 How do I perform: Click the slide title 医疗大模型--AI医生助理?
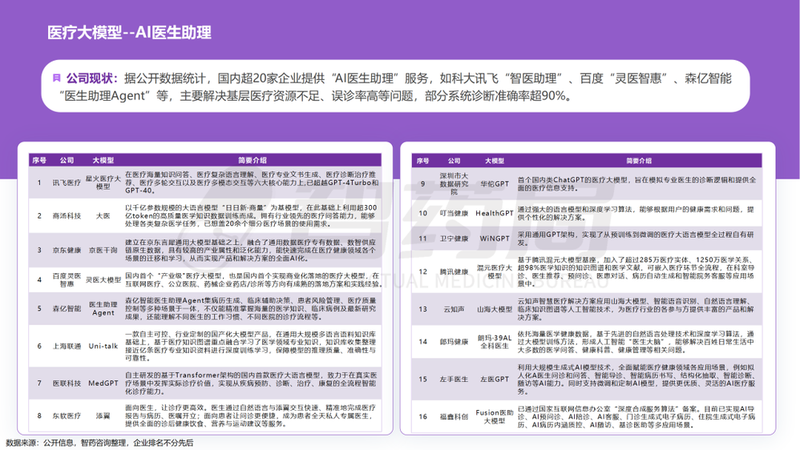click(x=129, y=33)
